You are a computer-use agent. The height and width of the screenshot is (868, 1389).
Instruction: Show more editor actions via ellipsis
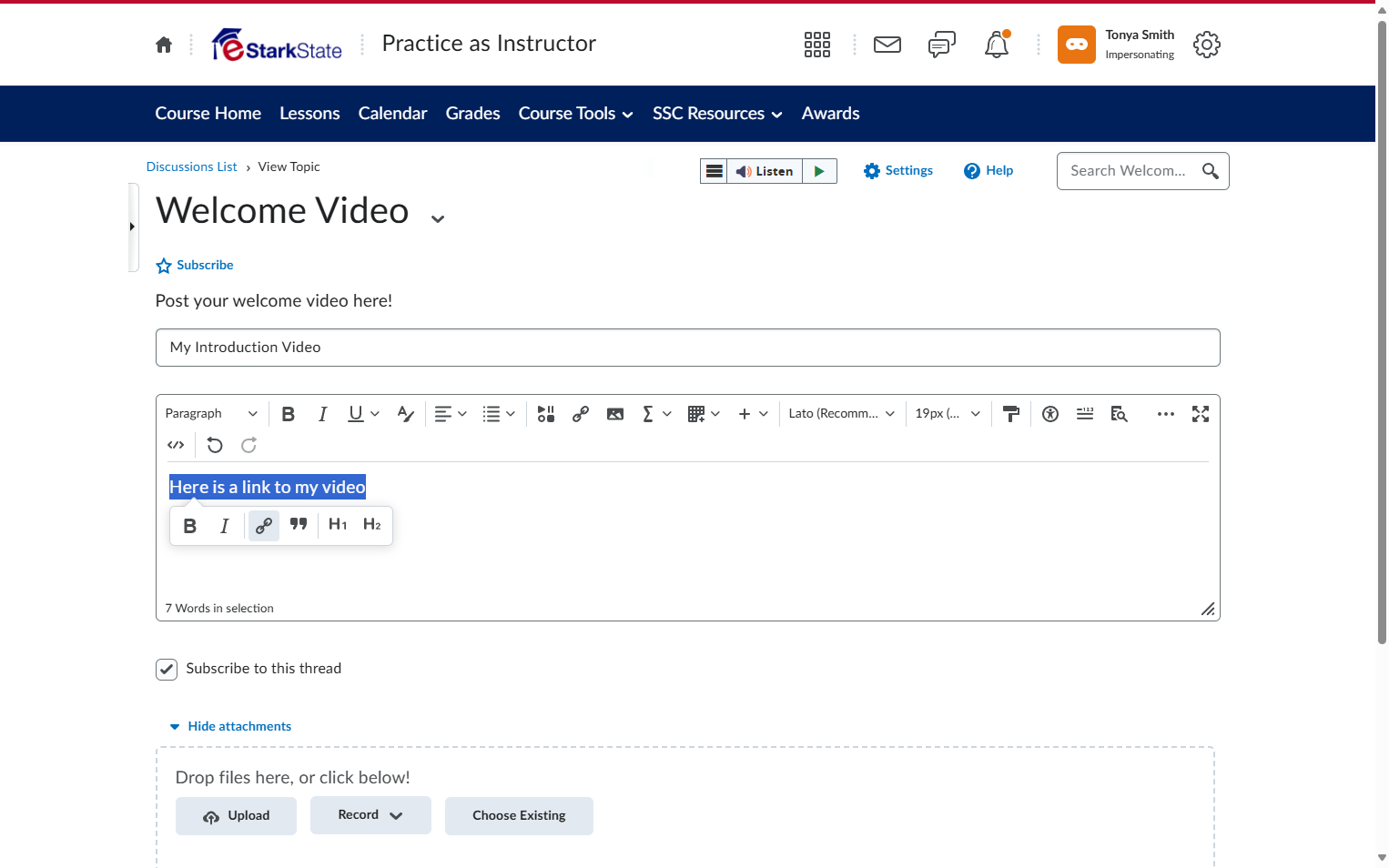[x=1166, y=414]
